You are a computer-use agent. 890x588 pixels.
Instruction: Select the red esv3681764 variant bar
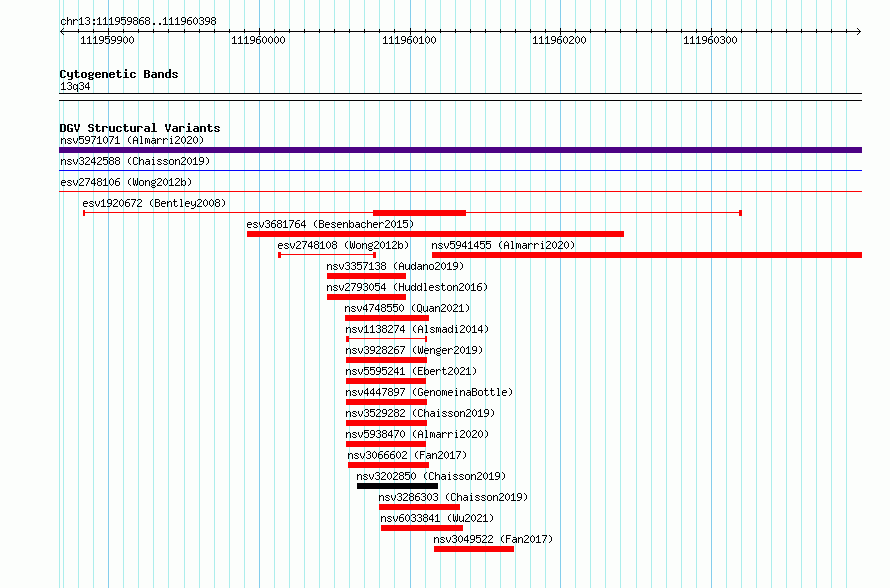(435, 234)
